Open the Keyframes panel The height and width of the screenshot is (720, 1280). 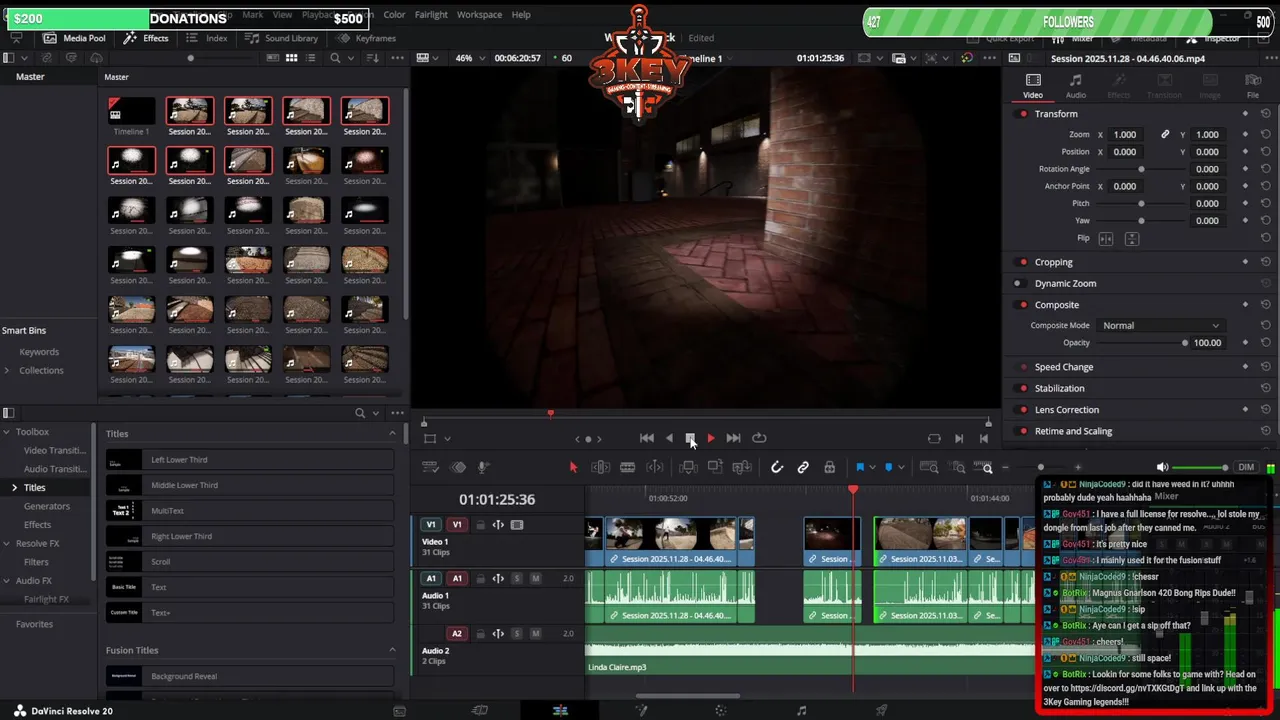367,38
